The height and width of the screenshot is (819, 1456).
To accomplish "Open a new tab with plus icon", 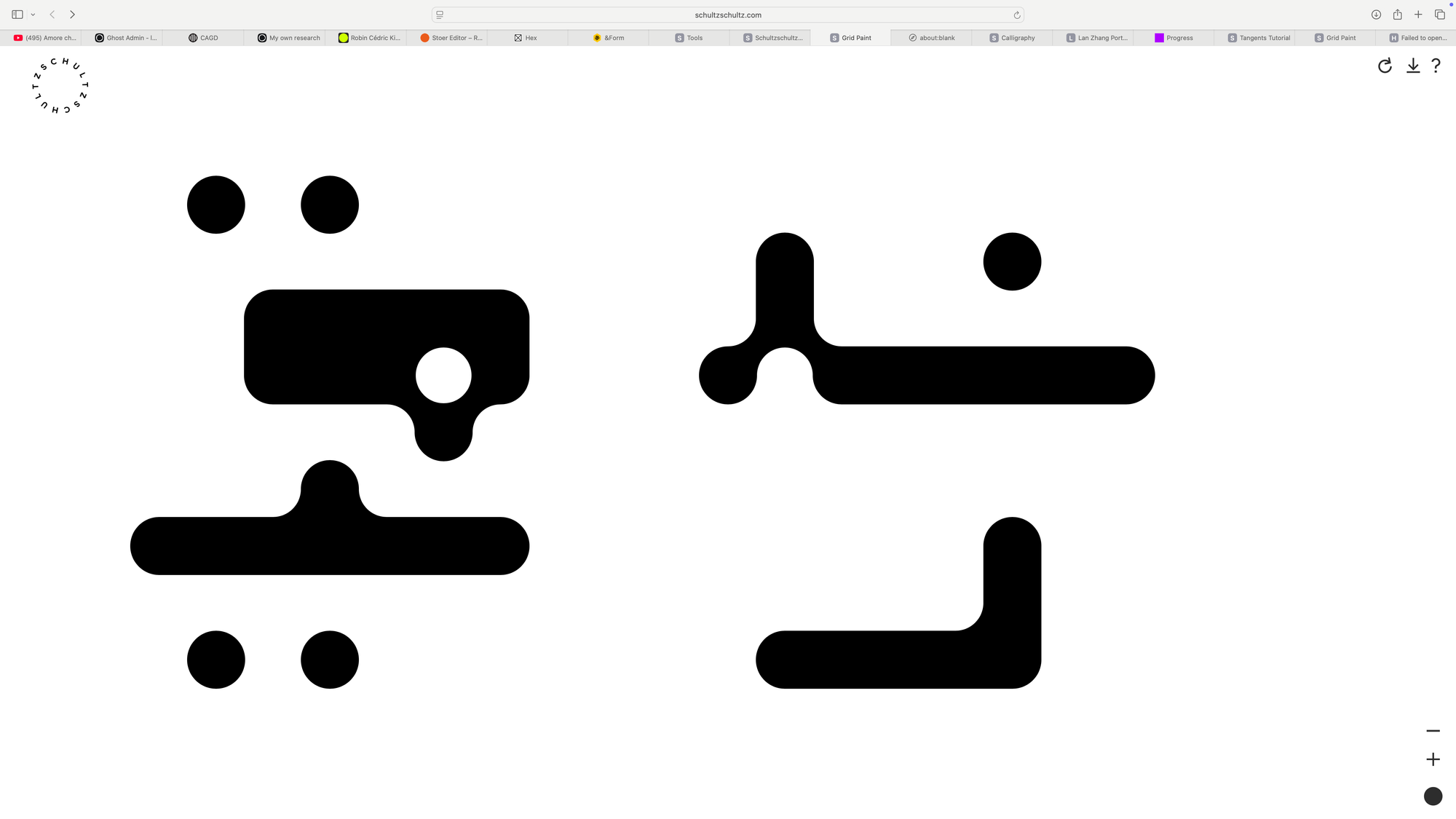I will (1418, 15).
